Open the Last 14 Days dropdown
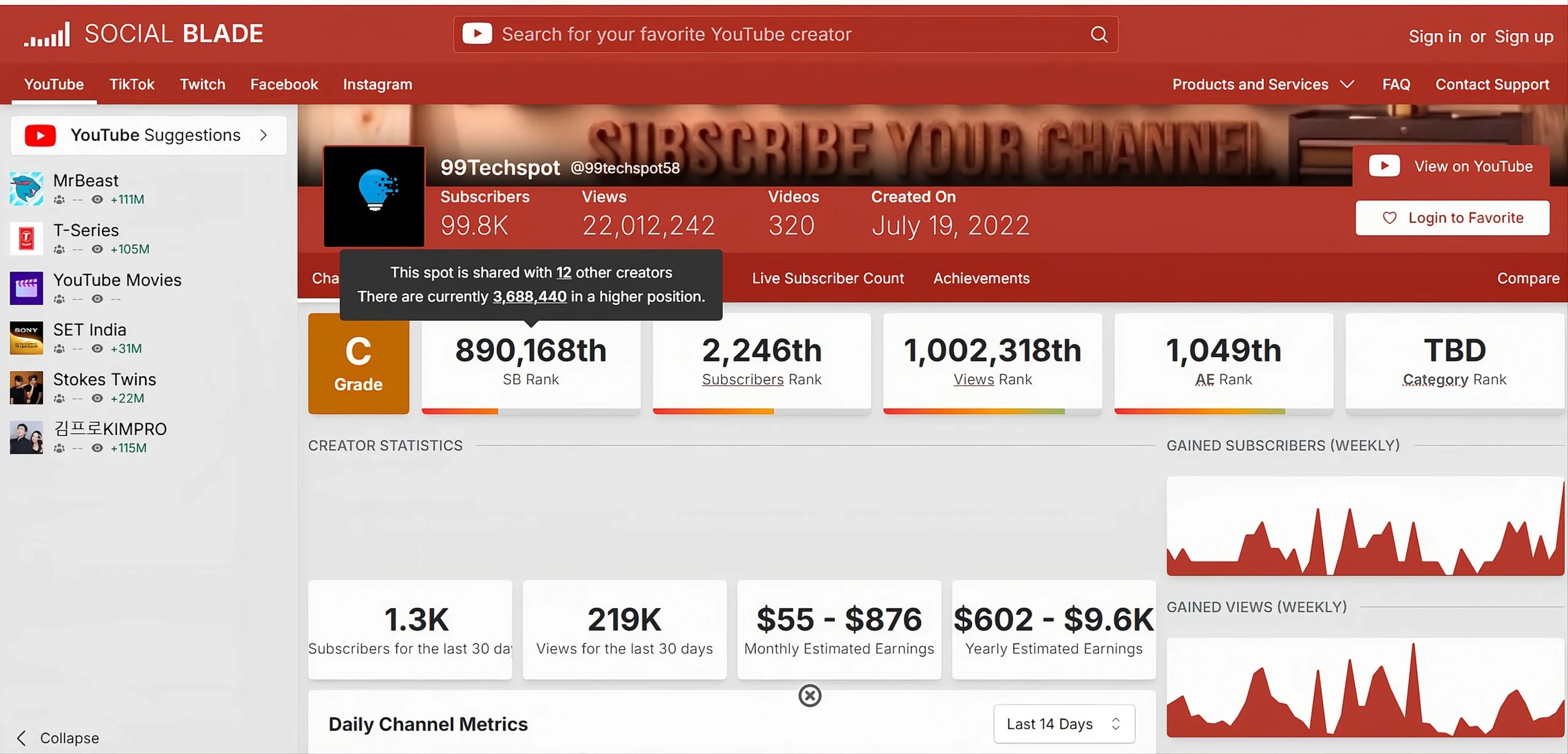Viewport: 1568px width, 754px height. (x=1064, y=724)
